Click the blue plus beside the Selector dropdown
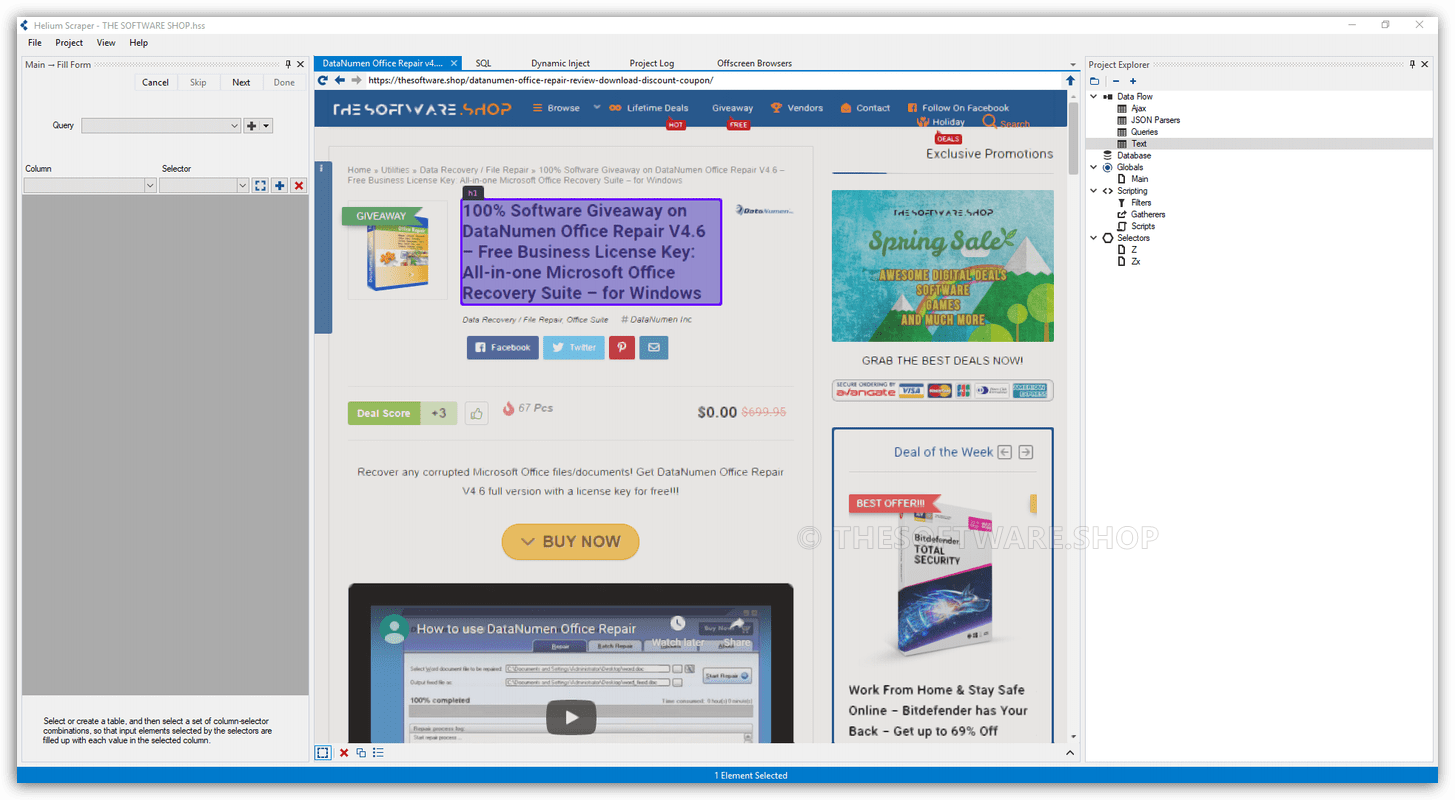 [279, 186]
